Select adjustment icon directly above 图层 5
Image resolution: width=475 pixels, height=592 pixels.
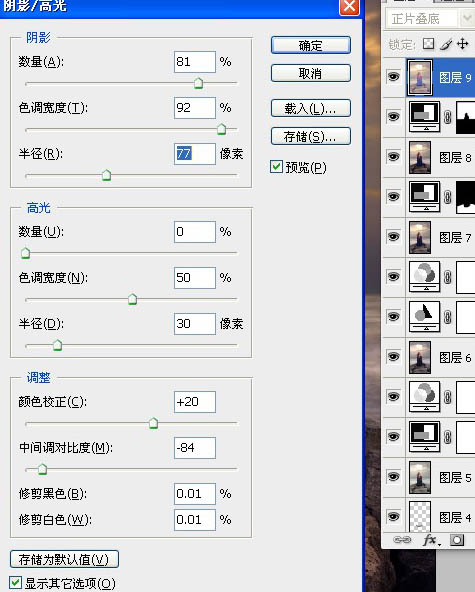[425, 436]
